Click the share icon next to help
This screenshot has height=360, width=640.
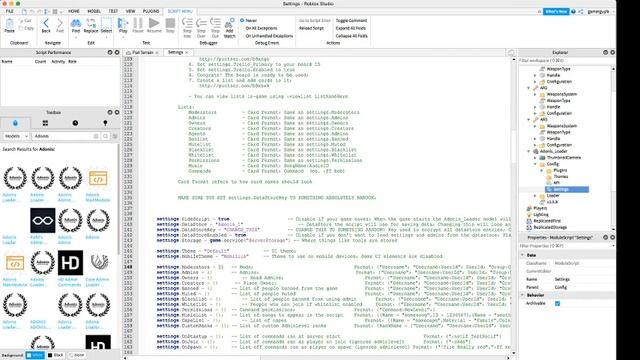point(580,12)
